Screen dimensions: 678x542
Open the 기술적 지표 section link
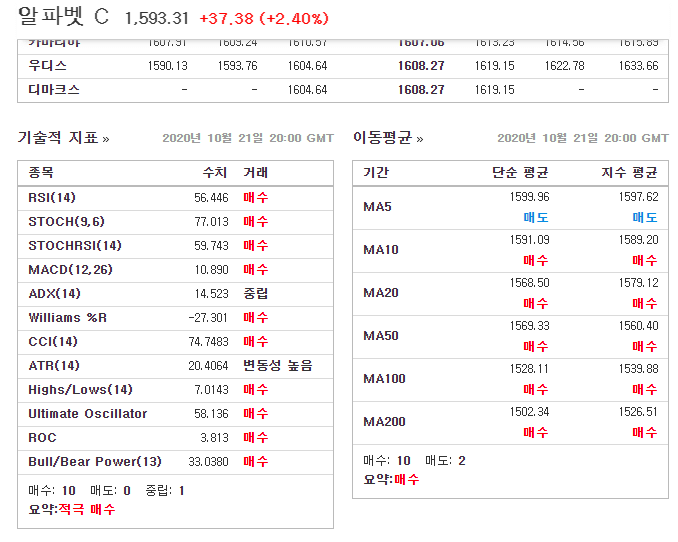[x=63, y=138]
